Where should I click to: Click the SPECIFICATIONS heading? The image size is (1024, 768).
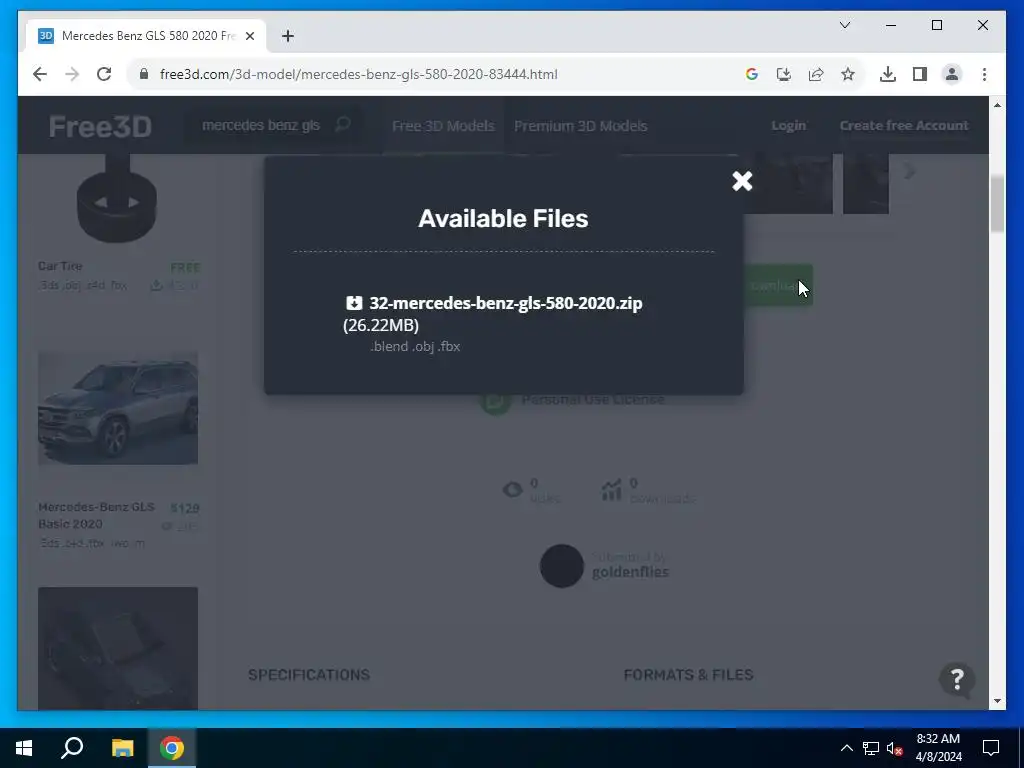click(x=309, y=675)
